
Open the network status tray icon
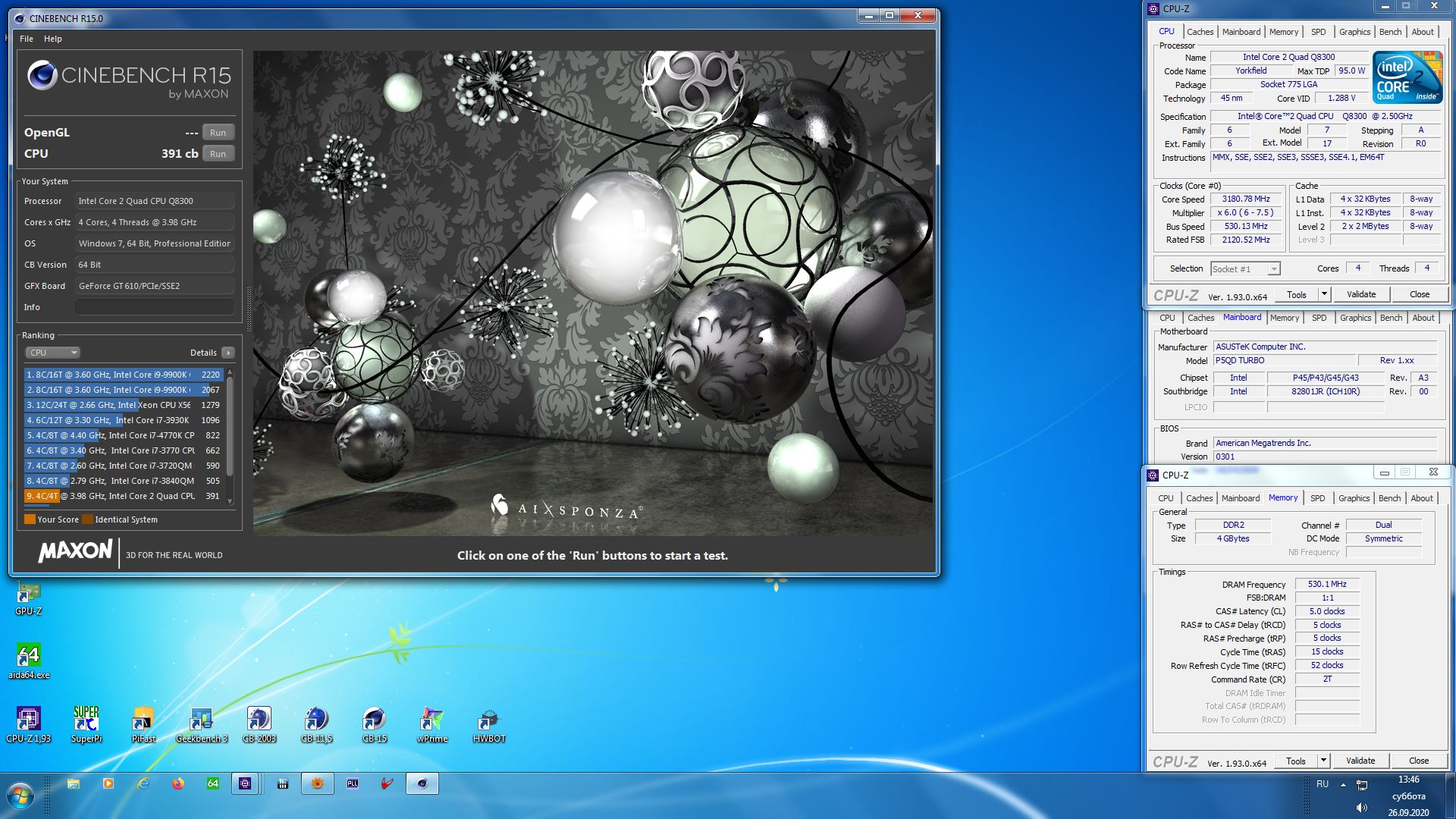tap(1362, 785)
